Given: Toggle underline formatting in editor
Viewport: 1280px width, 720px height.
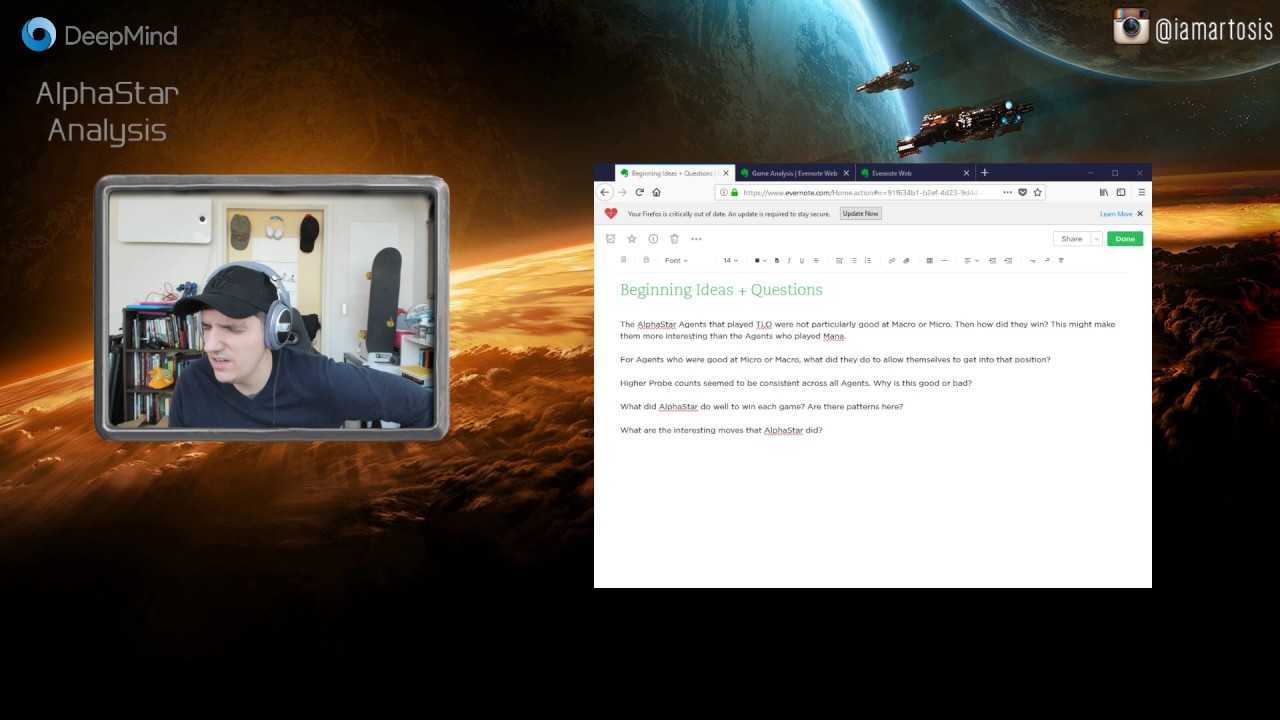Looking at the screenshot, I should (x=801, y=260).
